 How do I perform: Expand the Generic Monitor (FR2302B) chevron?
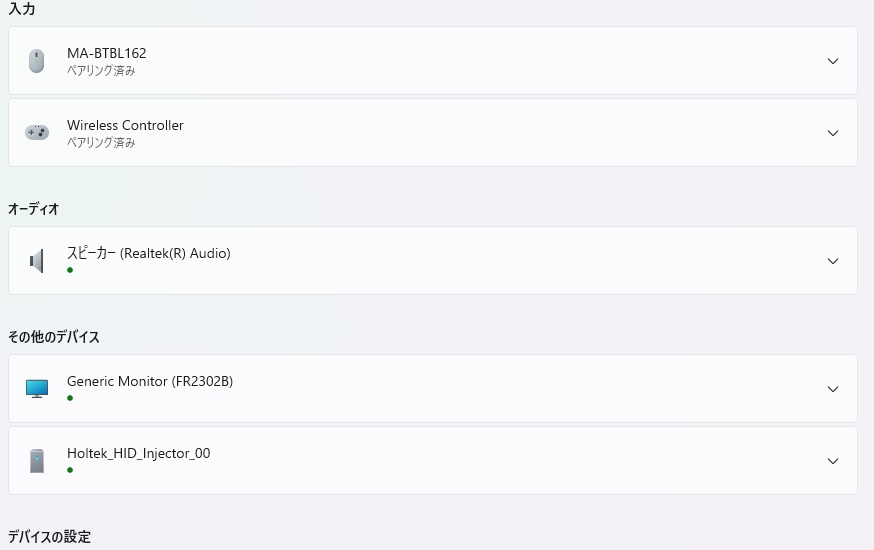833,389
